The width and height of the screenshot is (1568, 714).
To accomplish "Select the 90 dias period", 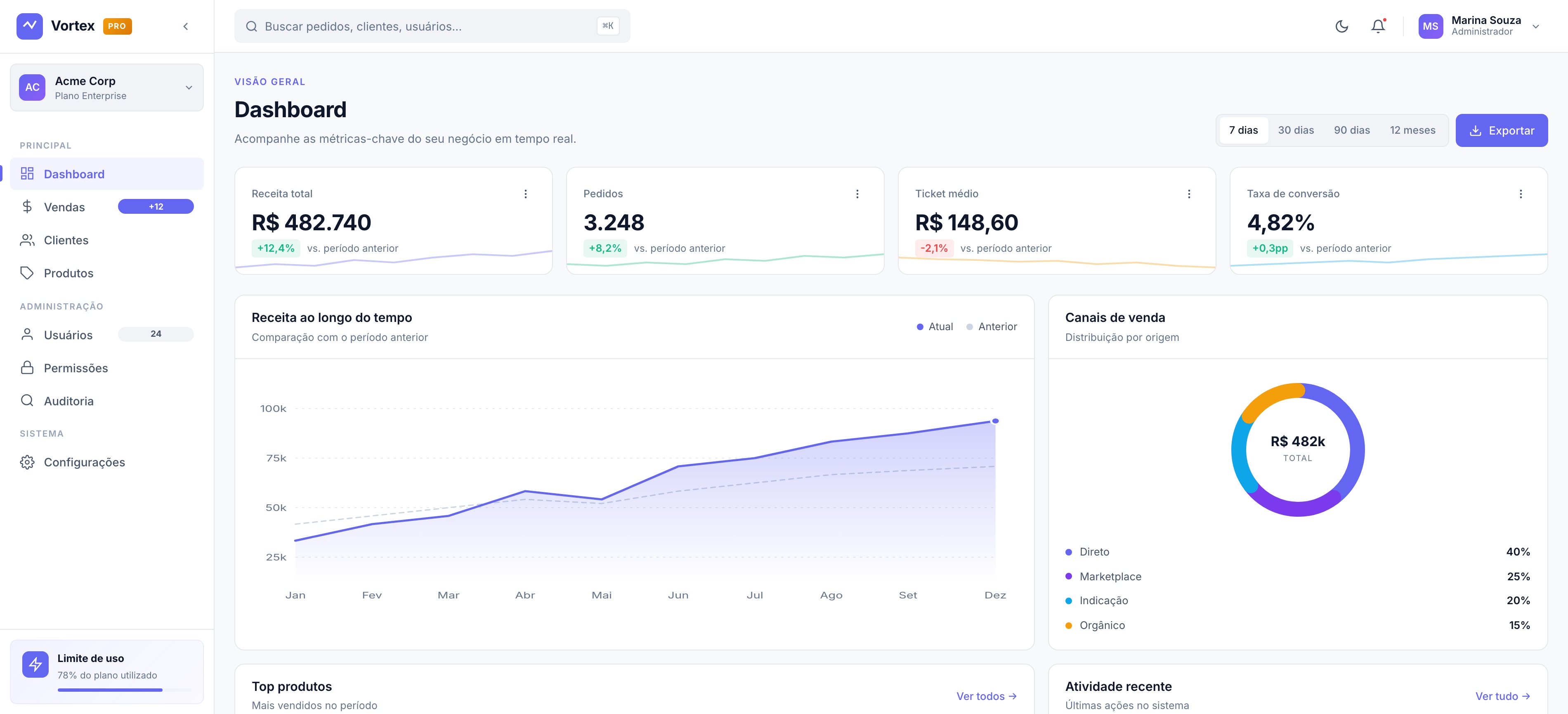I will [x=1351, y=130].
